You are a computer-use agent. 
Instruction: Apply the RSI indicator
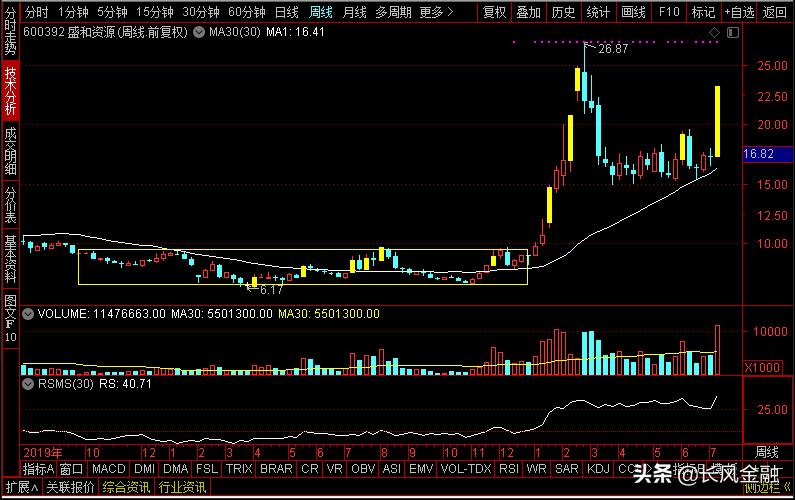pyautogui.click(x=510, y=469)
